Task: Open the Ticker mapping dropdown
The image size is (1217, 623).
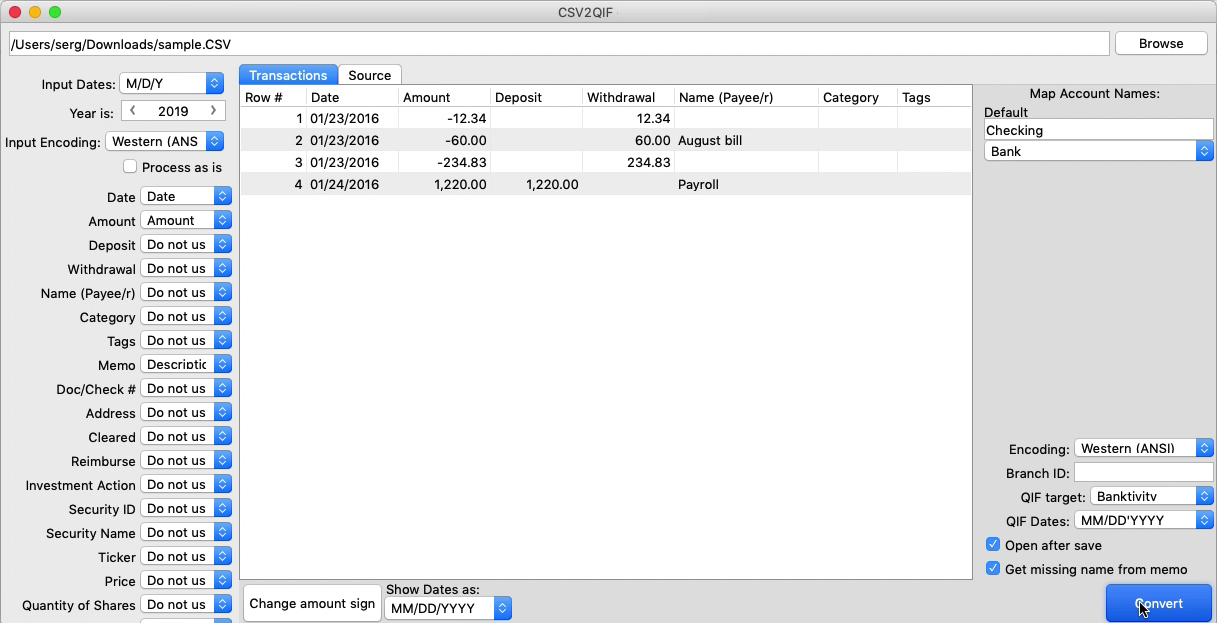Action: click(x=186, y=557)
